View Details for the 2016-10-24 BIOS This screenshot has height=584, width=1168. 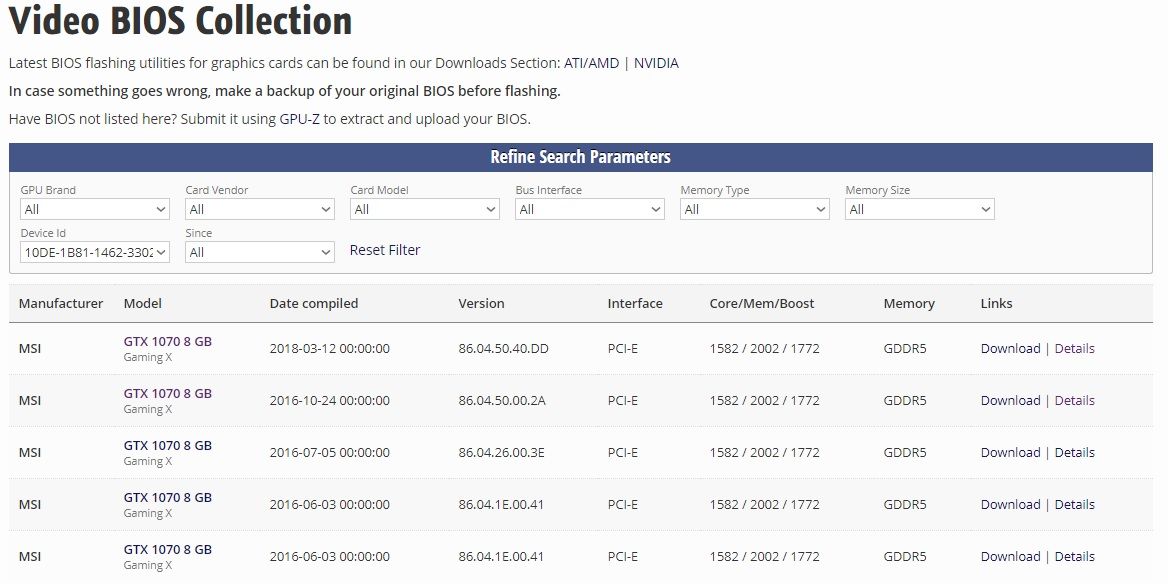click(x=1074, y=400)
